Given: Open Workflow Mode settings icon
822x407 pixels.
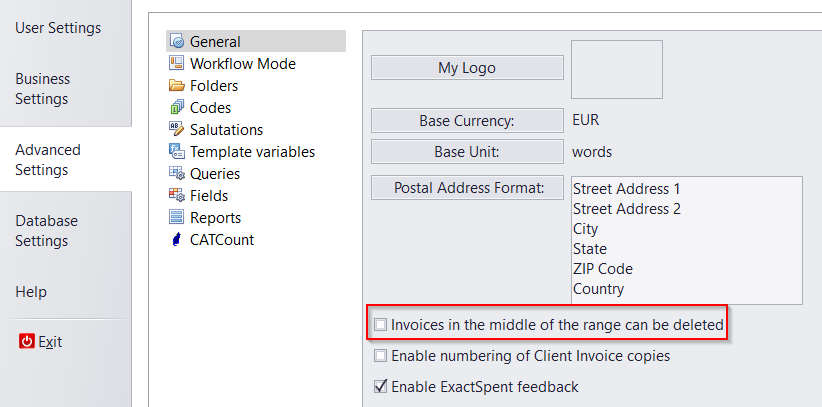Looking at the screenshot, I should (x=177, y=63).
